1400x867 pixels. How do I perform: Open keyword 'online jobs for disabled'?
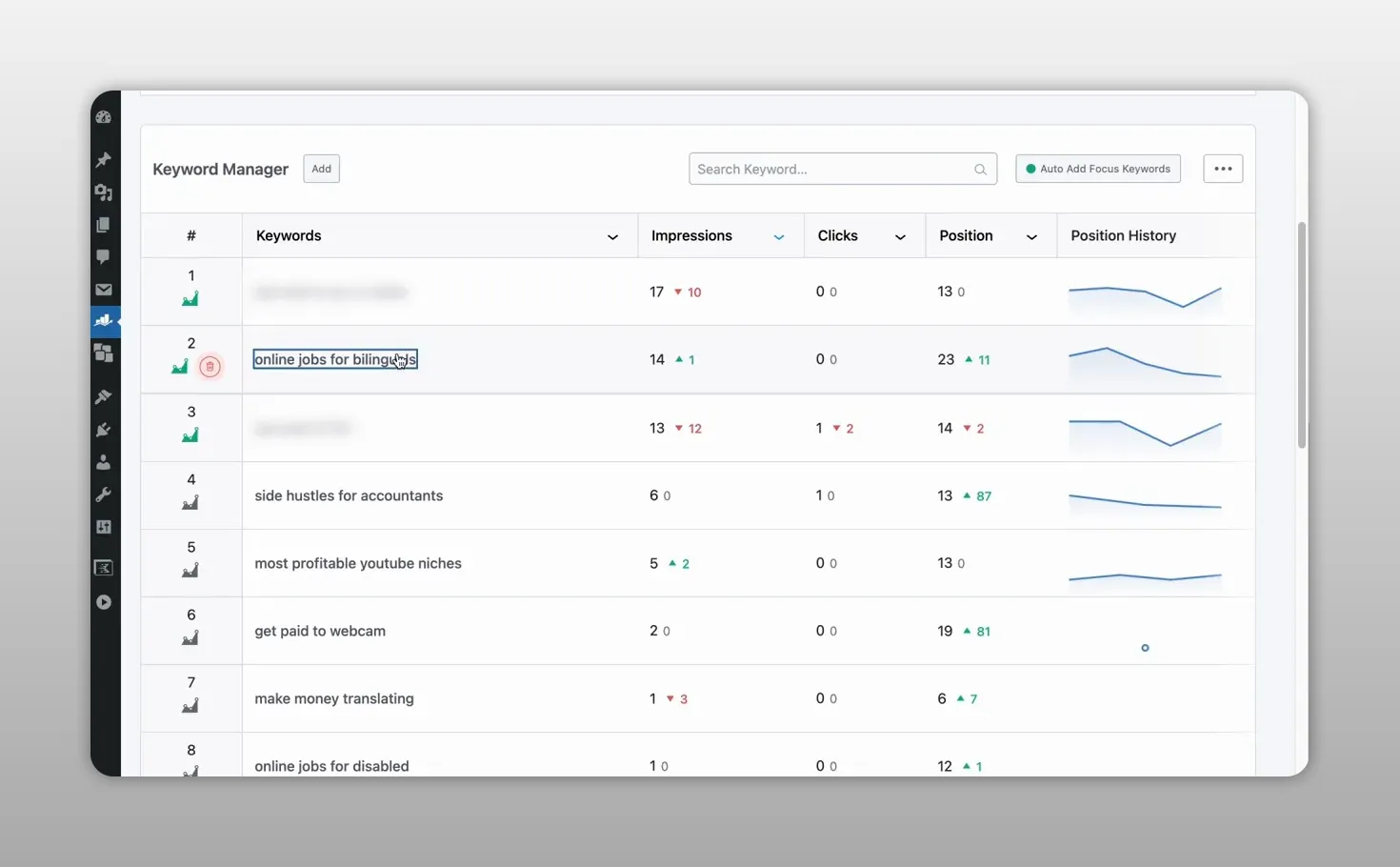331,766
